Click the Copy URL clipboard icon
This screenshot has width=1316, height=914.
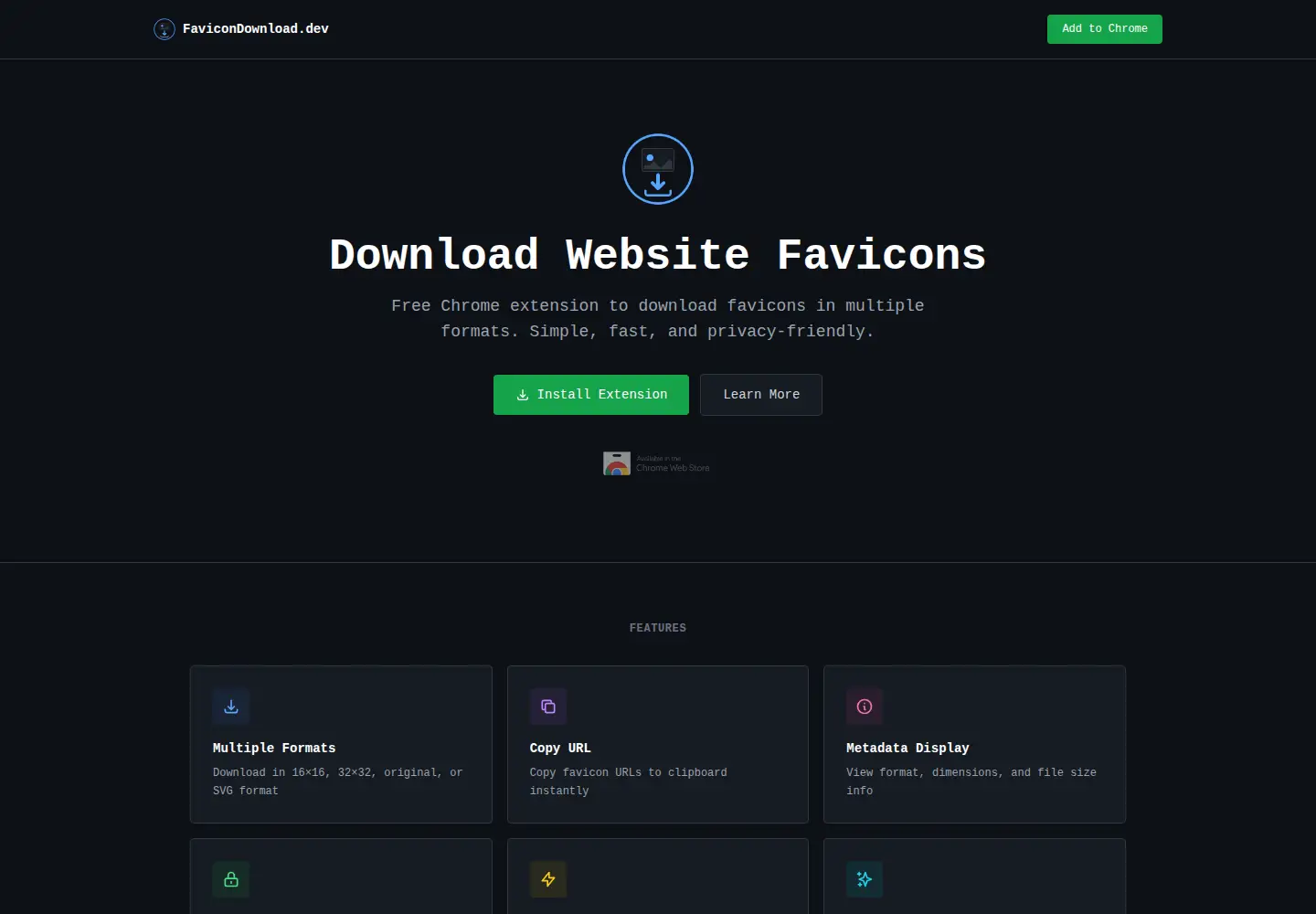(x=548, y=707)
